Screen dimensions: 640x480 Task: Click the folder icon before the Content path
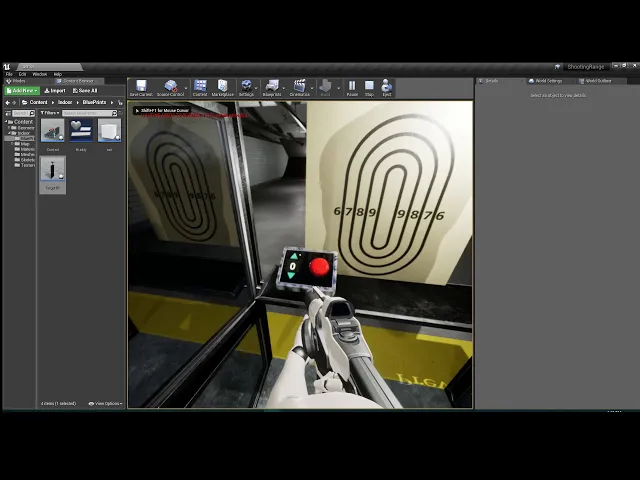click(24, 102)
